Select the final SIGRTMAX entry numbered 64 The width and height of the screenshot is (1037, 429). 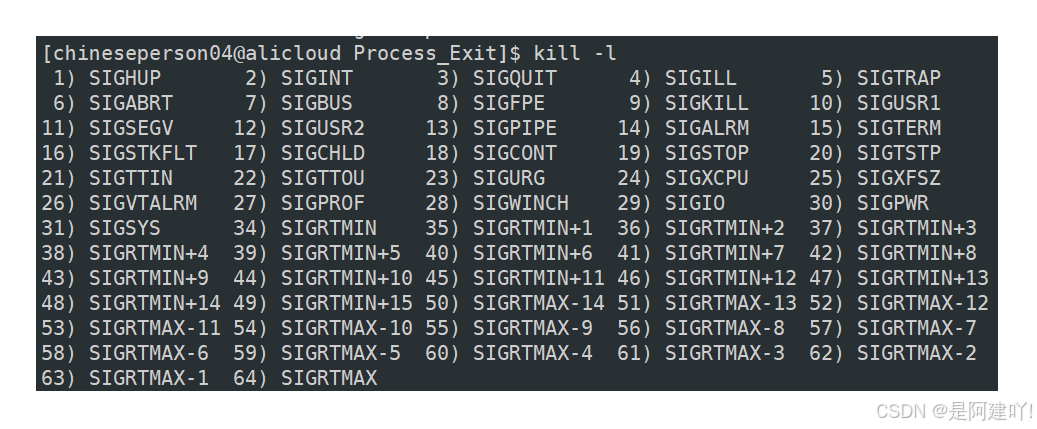329,378
